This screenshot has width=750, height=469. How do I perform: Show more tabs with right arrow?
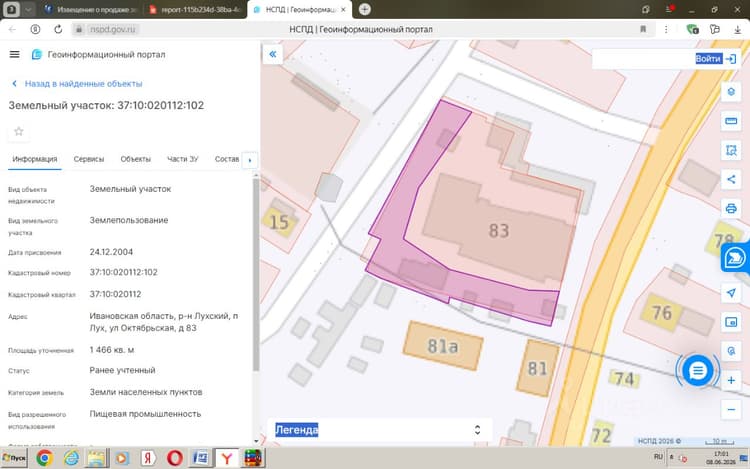[x=250, y=160]
